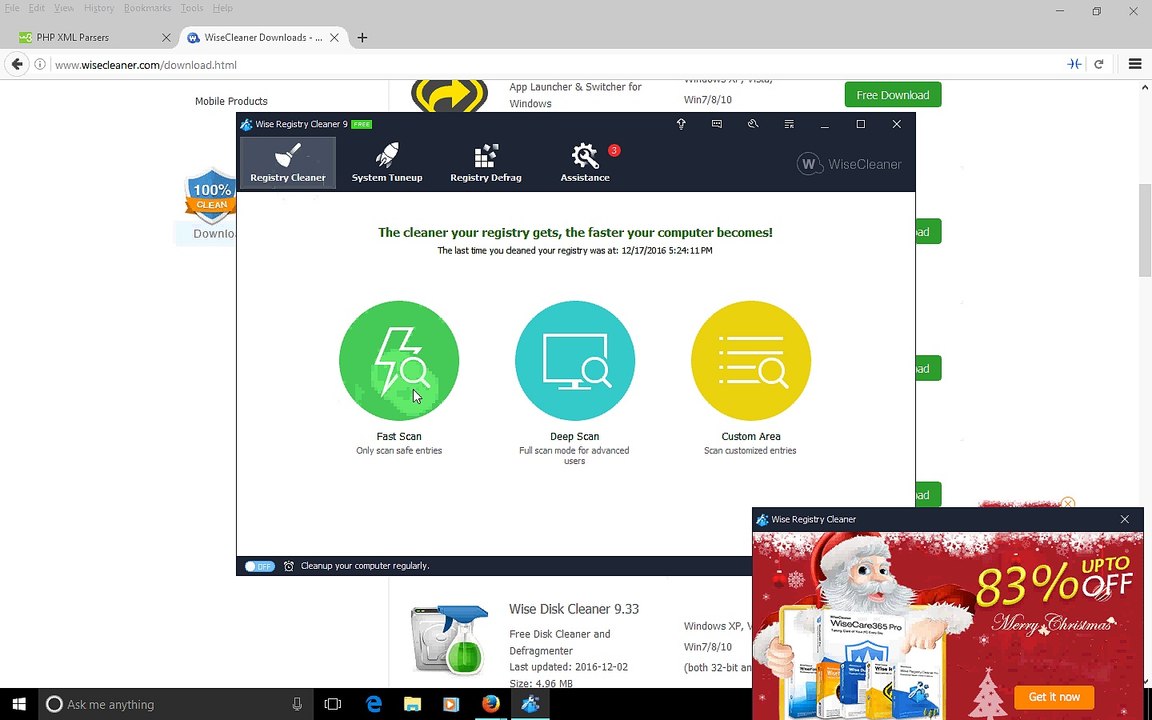The width and height of the screenshot is (1152, 720).
Task: Click the Santa ad image
Action: [x=948, y=625]
